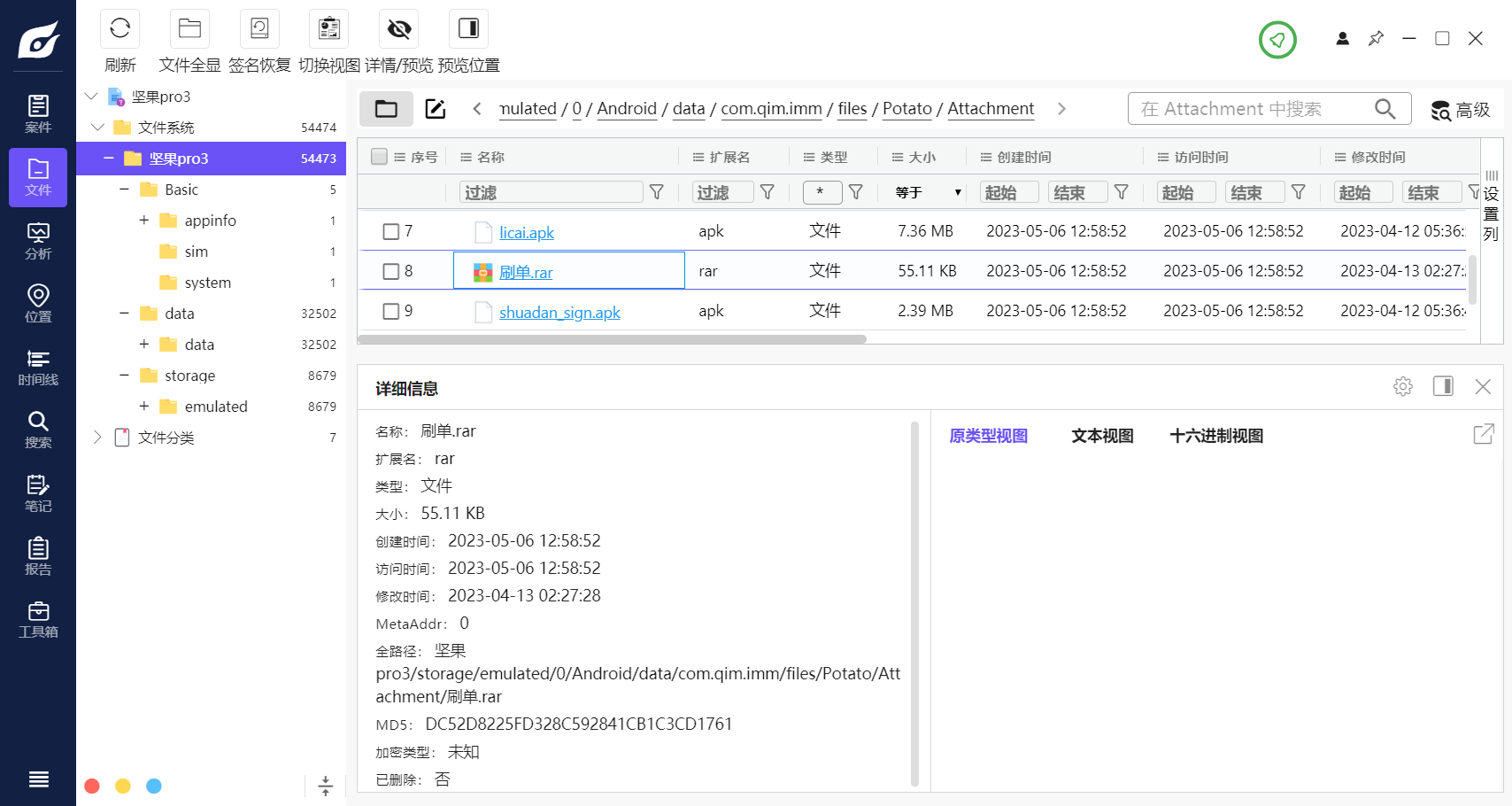The width and height of the screenshot is (1512, 806).
Task: Click the green shield status icon
Action: 1277,40
